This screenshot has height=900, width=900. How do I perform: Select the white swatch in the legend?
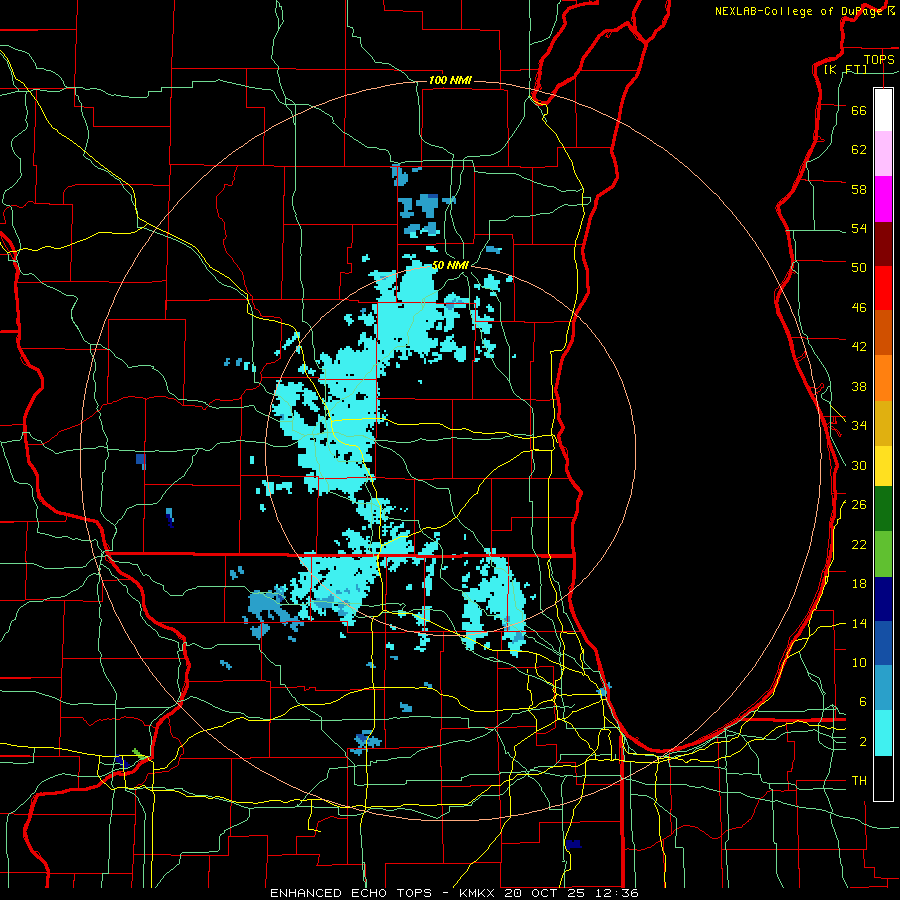pyautogui.click(x=883, y=110)
